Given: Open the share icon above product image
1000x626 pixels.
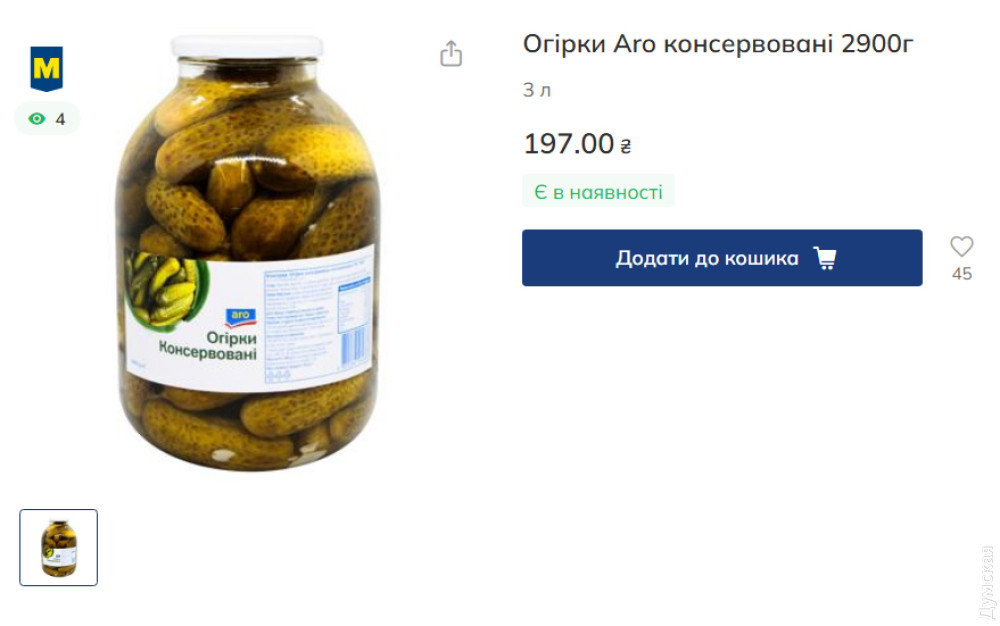Looking at the screenshot, I should [x=451, y=54].
